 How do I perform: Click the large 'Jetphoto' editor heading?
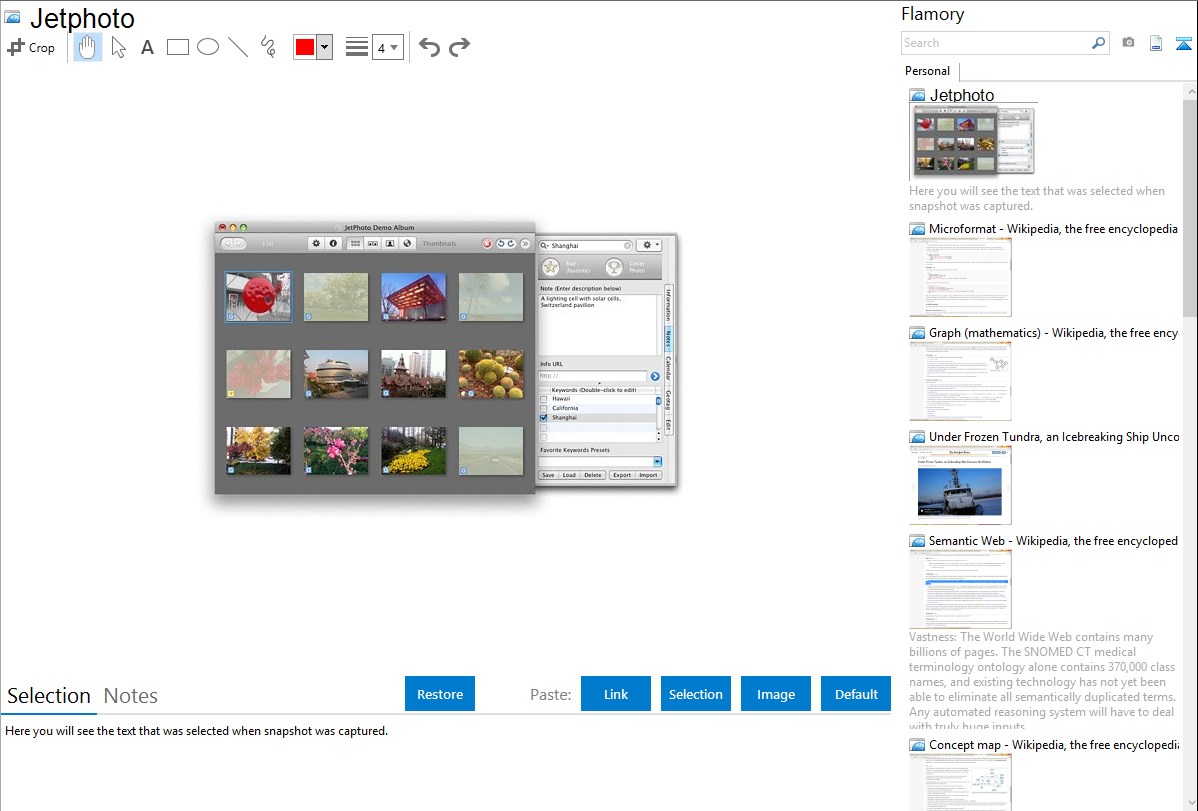coord(82,18)
